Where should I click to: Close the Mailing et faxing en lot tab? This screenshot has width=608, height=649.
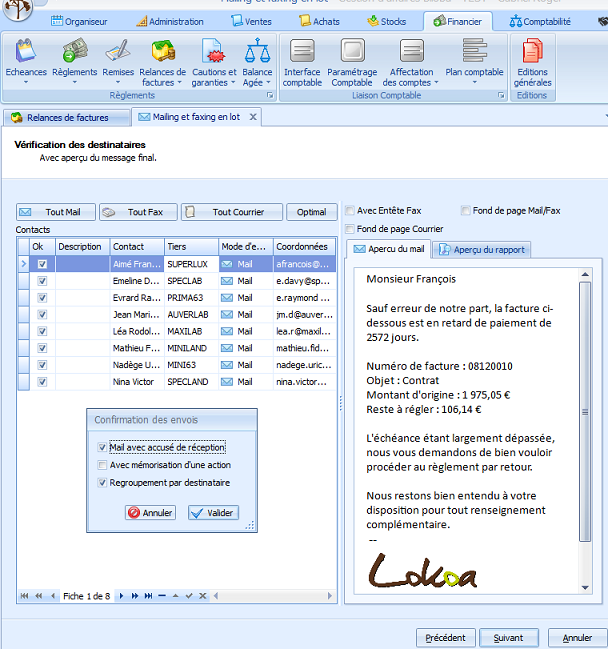pyautogui.click(x=253, y=117)
